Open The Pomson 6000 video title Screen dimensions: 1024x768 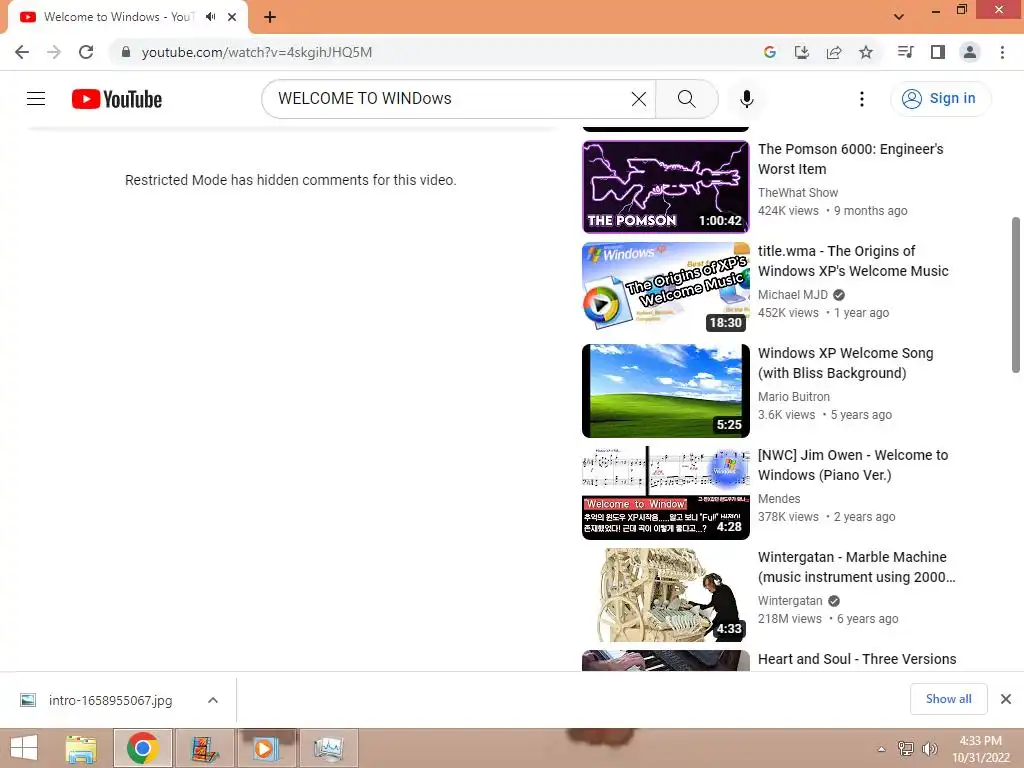pos(850,159)
